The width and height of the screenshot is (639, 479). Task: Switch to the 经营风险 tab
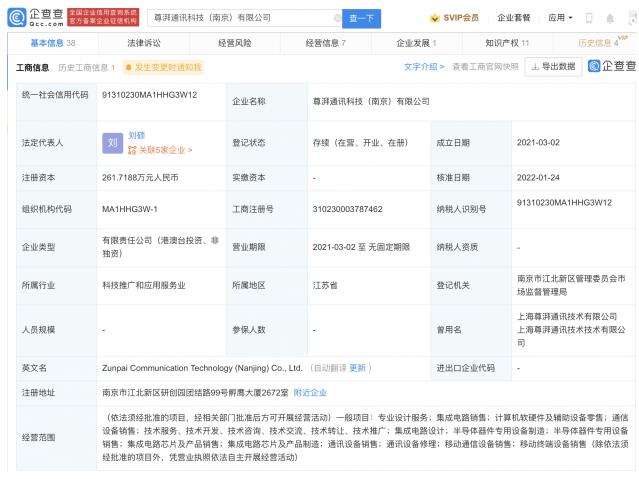(235, 43)
